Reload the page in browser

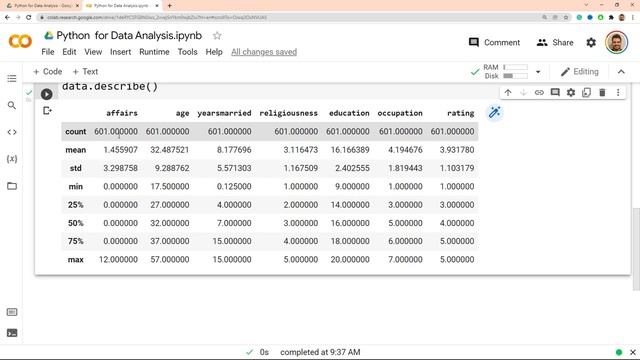[29, 18]
